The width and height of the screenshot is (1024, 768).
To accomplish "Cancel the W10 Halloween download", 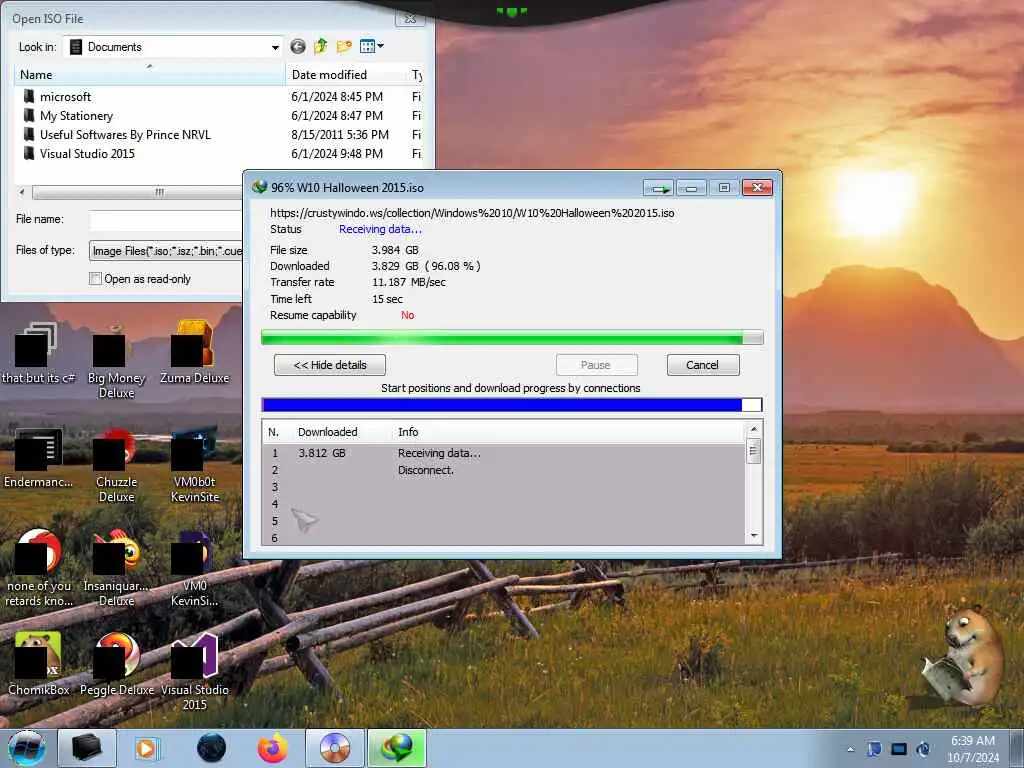I will (703, 365).
